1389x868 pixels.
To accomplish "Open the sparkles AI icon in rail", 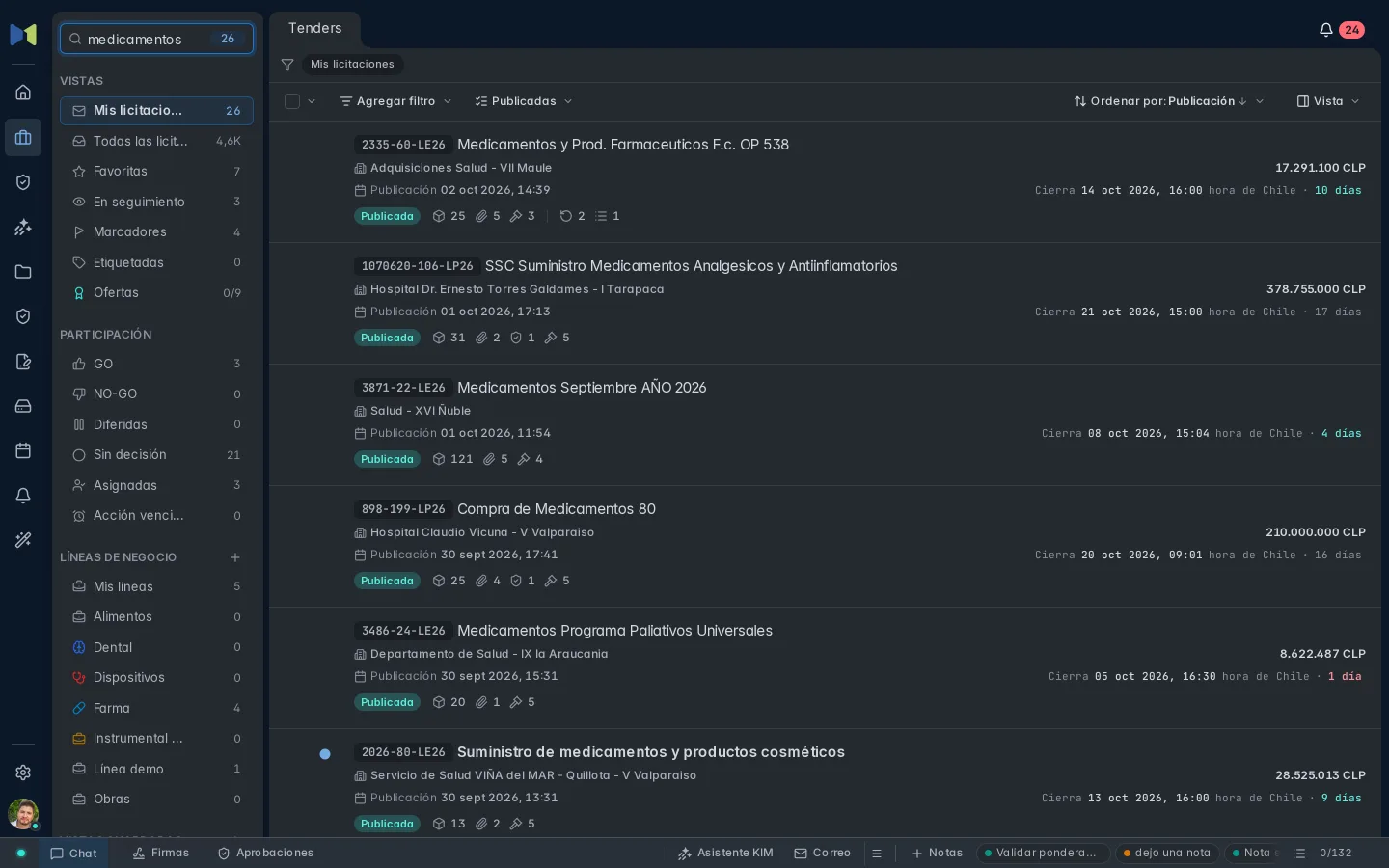I will click(x=23, y=228).
